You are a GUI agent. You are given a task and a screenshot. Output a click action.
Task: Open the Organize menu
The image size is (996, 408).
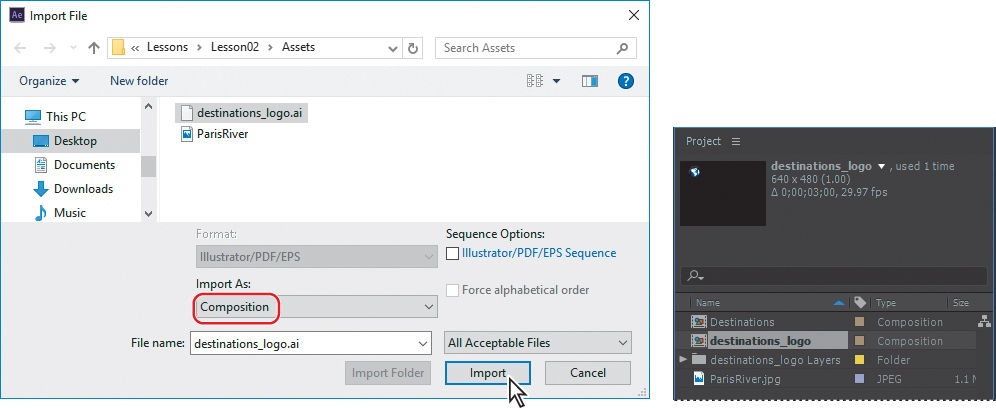(50, 81)
